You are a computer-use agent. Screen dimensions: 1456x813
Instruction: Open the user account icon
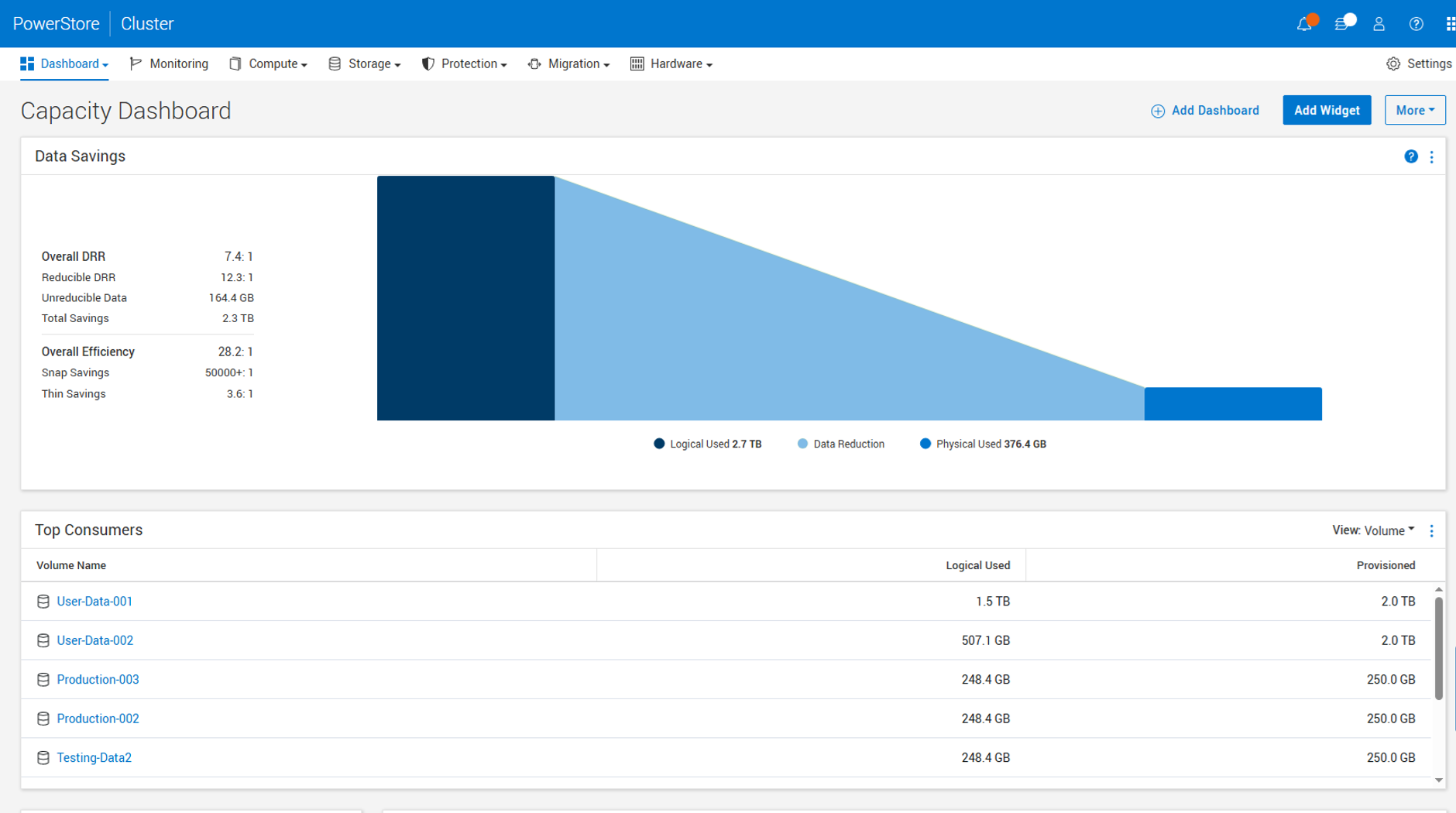click(x=1379, y=24)
